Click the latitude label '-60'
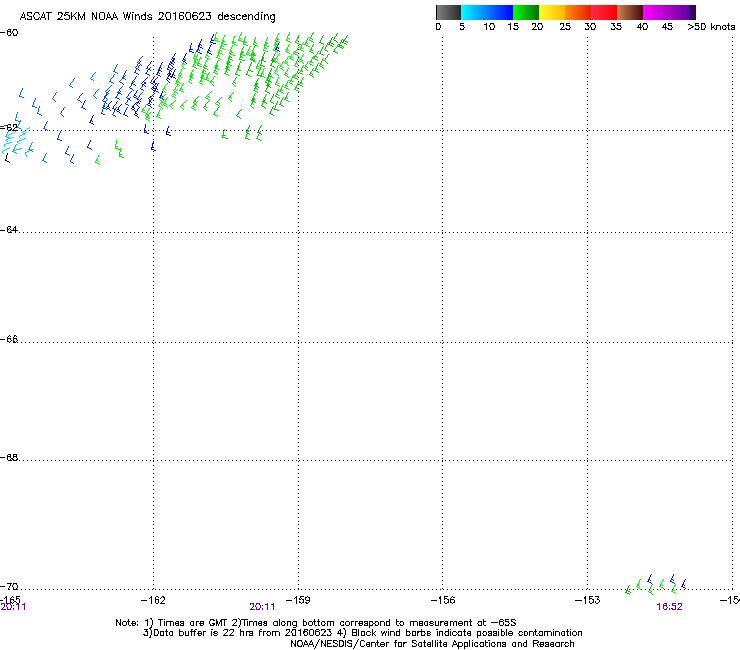The width and height of the screenshot is (740, 650). [x=9, y=33]
